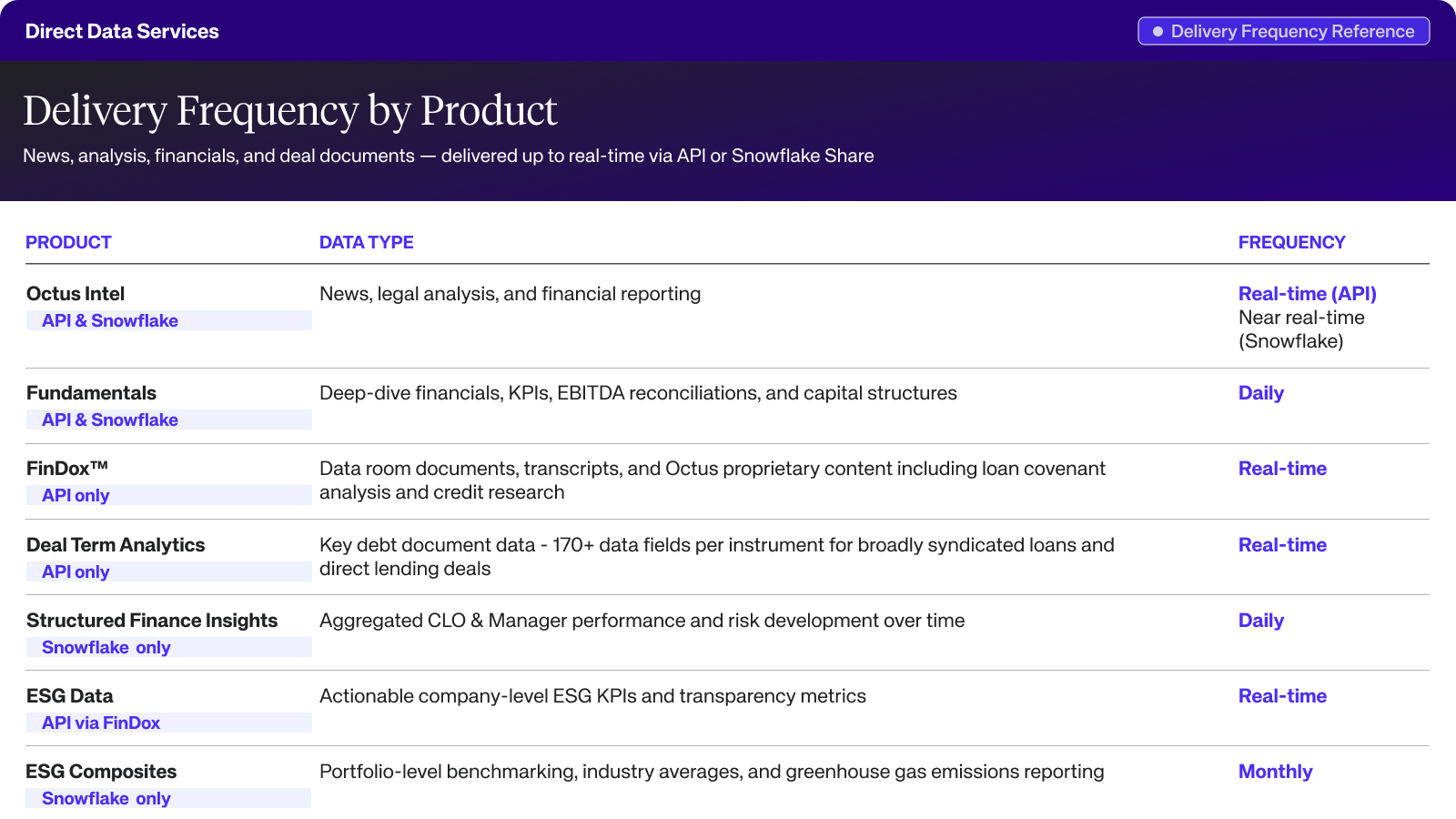The height and width of the screenshot is (819, 1456).
Task: Click the Delivery Frequency Reference badge
Action: (x=1283, y=31)
